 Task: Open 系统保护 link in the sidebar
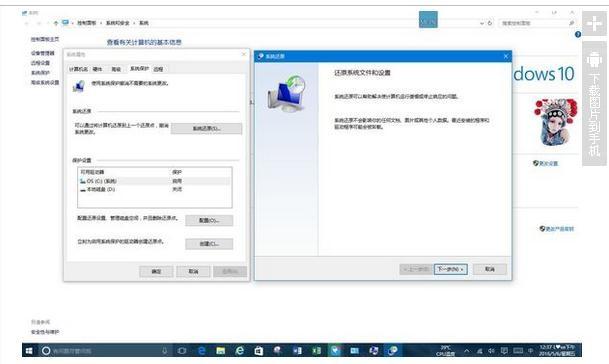40,73
